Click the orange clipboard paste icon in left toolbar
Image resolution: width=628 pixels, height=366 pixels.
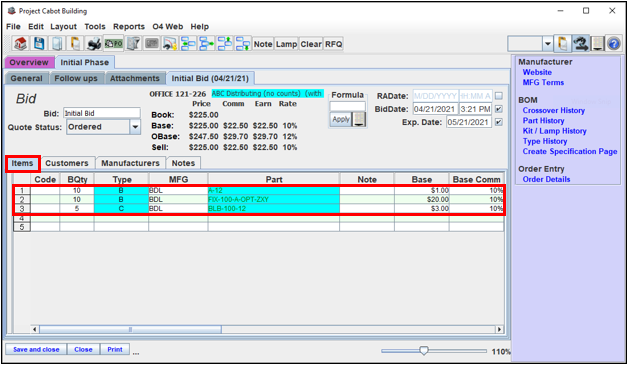click(x=75, y=43)
